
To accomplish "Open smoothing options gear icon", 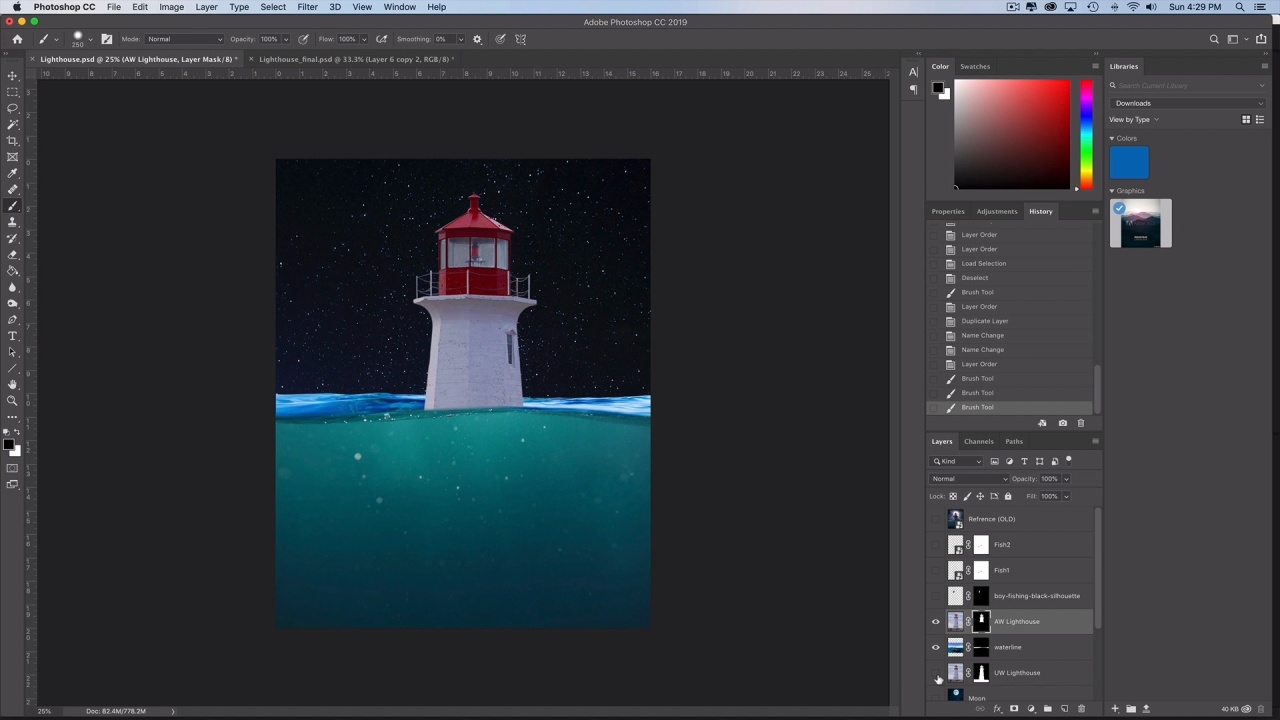I will (477, 39).
